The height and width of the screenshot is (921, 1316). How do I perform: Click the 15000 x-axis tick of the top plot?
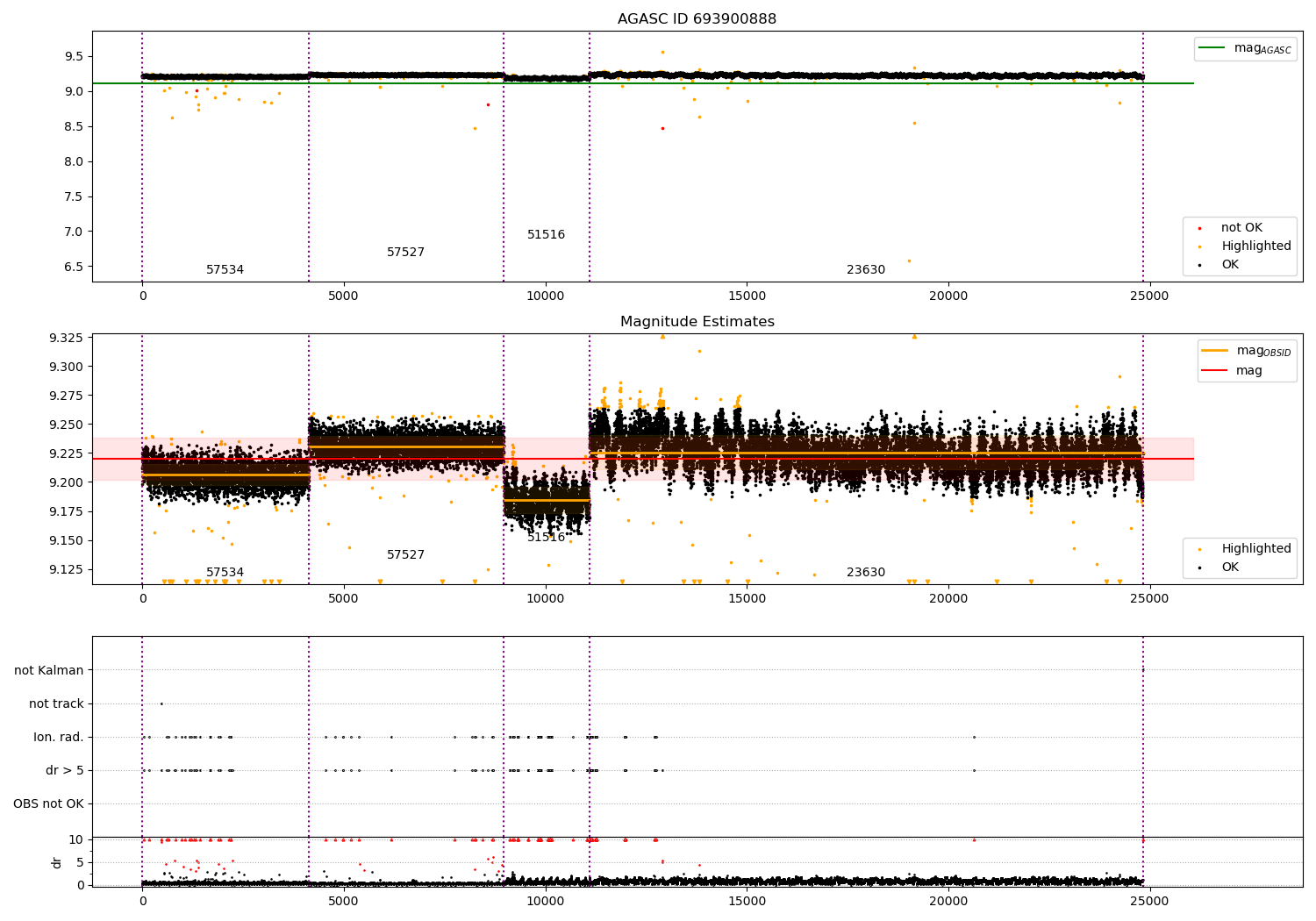click(x=747, y=296)
